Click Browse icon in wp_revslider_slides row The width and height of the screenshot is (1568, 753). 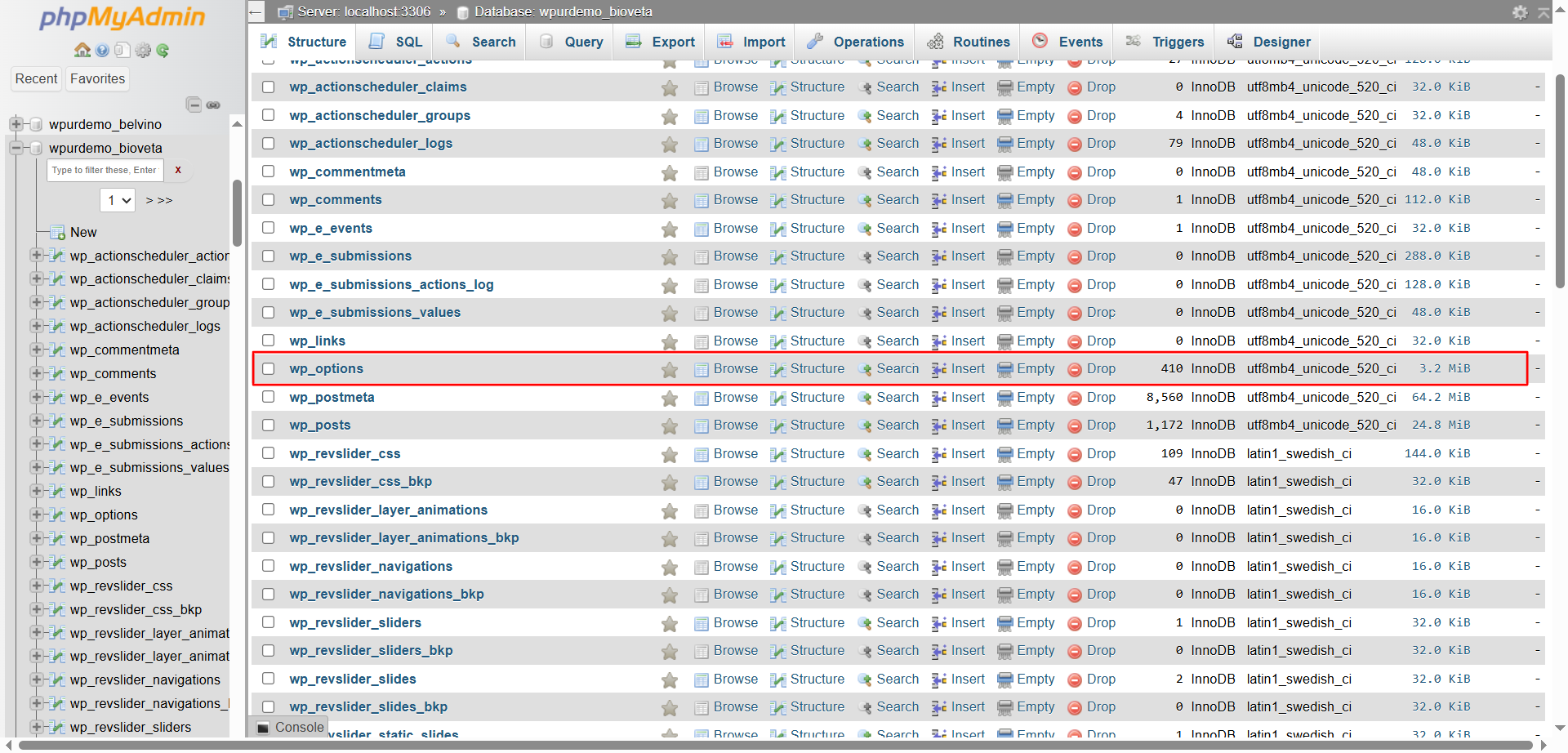702,680
